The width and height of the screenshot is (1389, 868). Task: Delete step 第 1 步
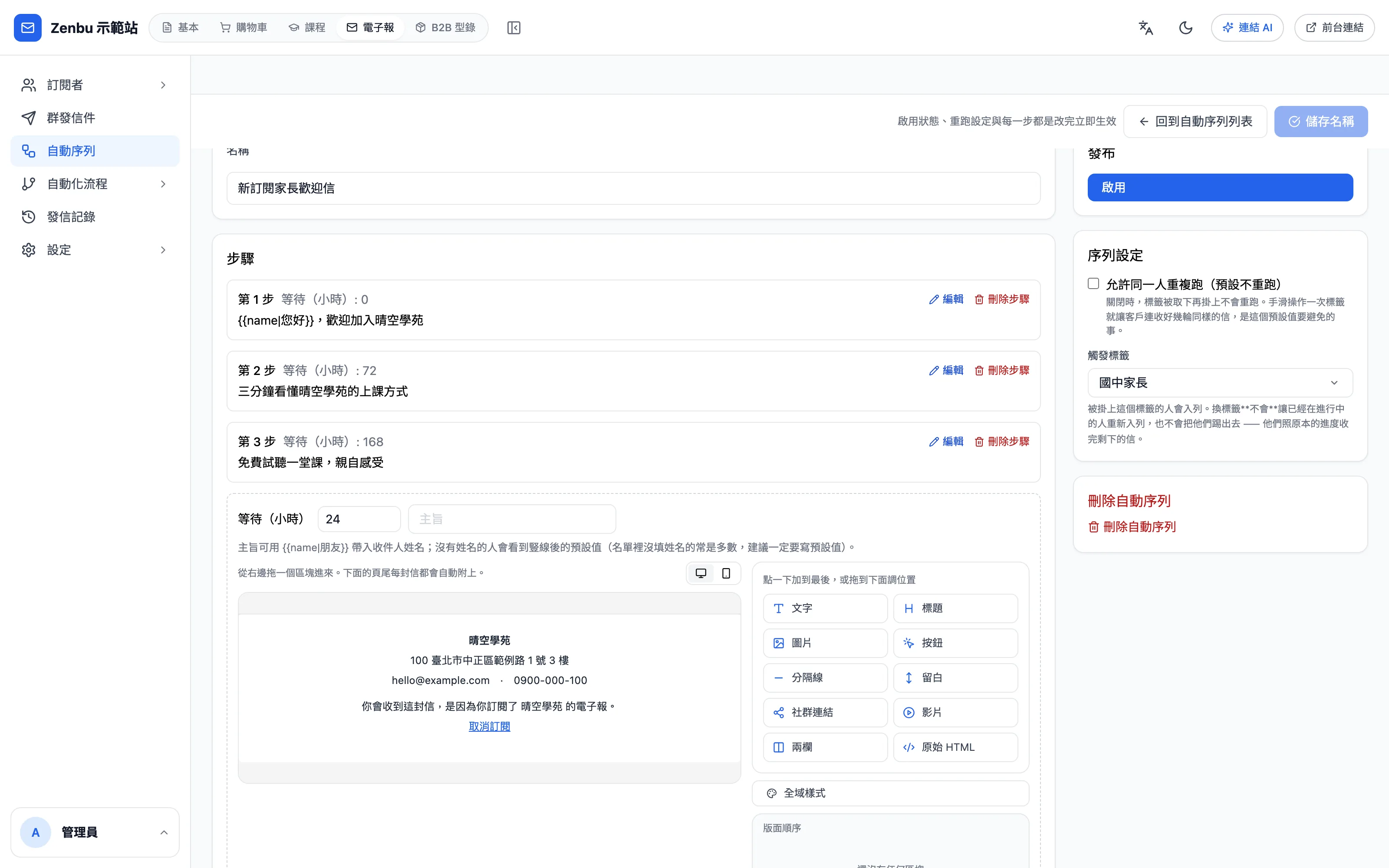[x=1002, y=299]
